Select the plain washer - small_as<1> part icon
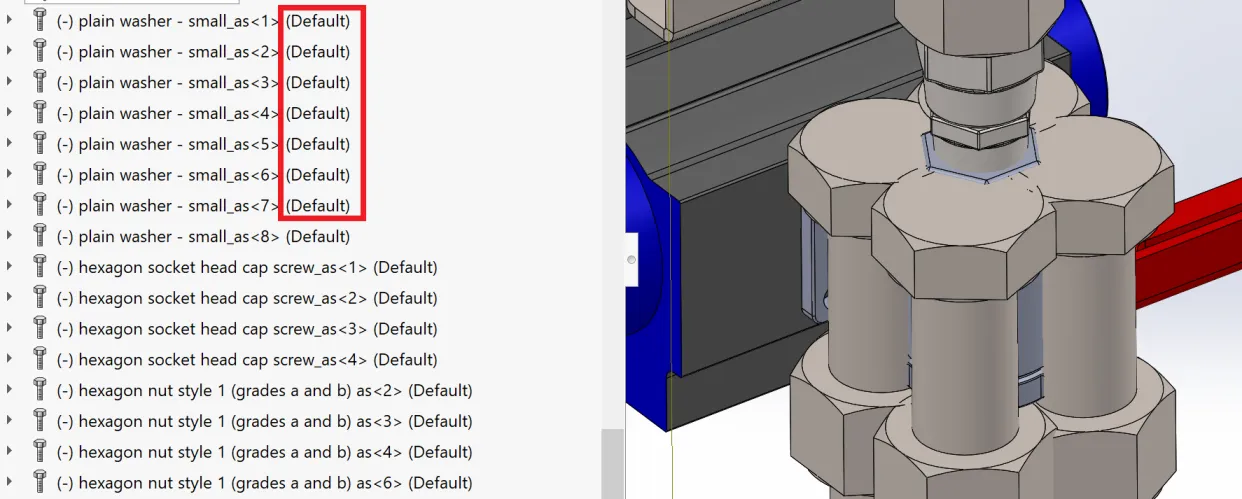This screenshot has height=499, width=1242. 40,20
